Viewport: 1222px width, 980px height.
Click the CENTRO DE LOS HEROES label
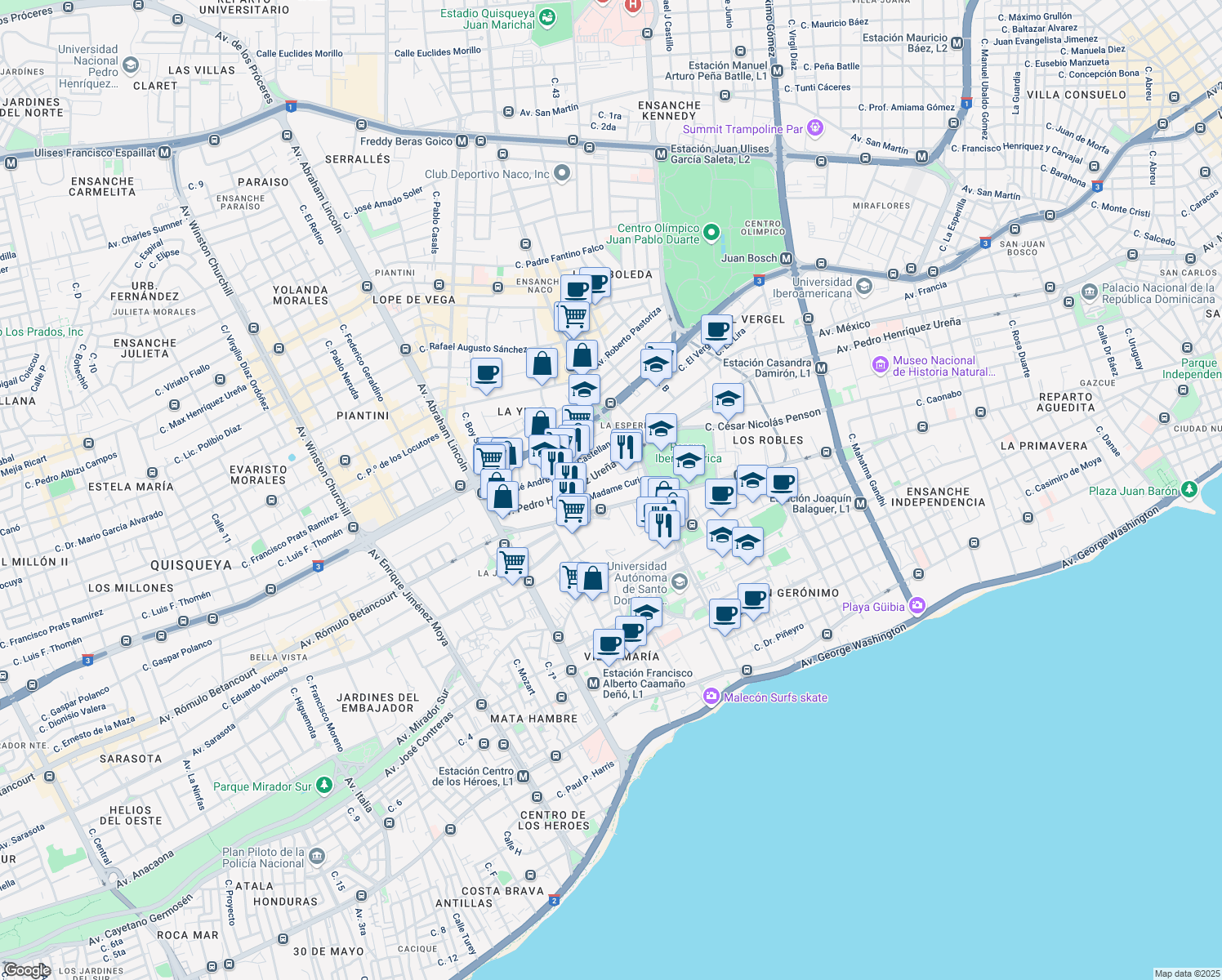coord(553,821)
